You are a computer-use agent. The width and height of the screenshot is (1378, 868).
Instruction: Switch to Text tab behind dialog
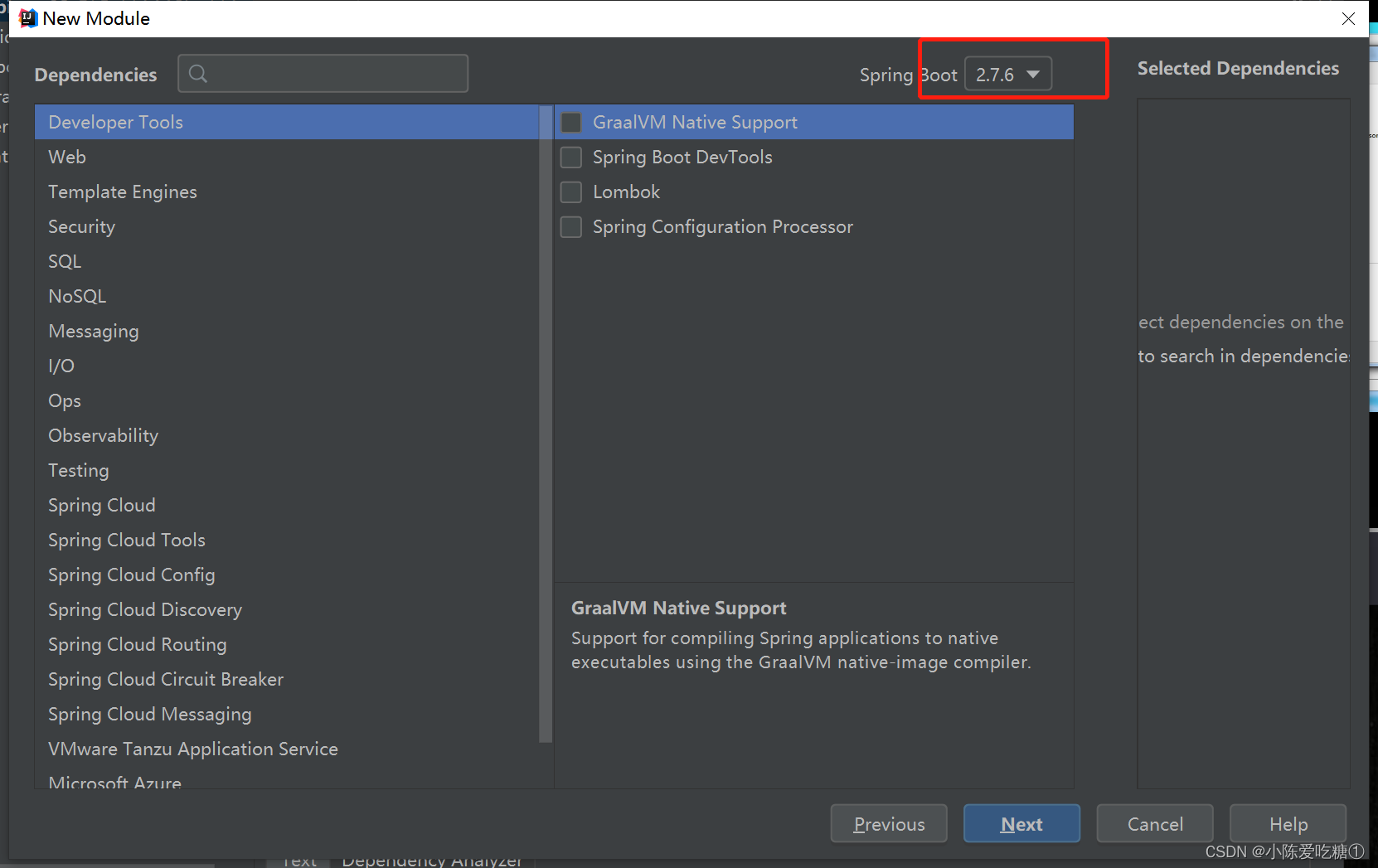pos(299,861)
